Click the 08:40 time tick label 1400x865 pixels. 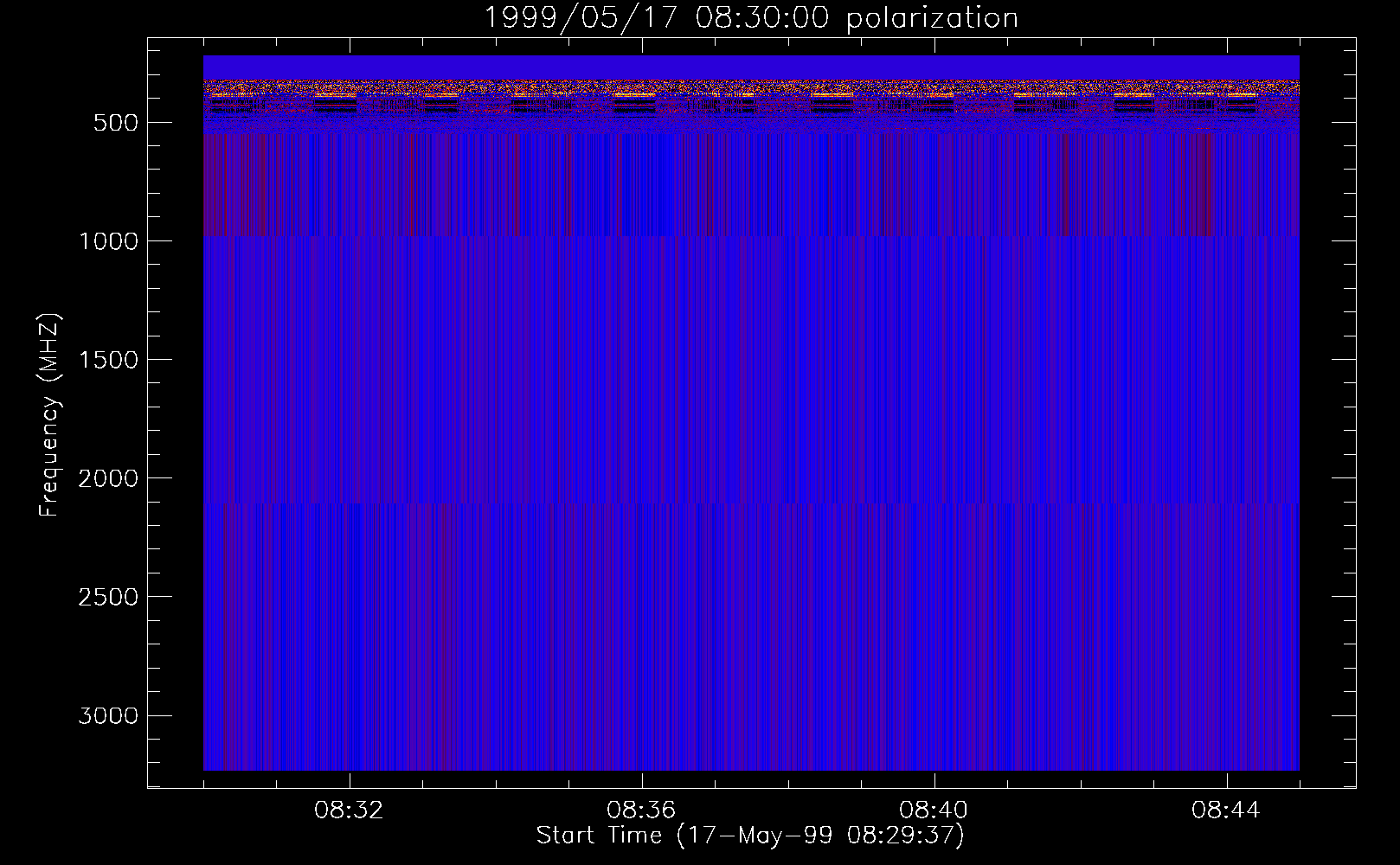[934, 811]
